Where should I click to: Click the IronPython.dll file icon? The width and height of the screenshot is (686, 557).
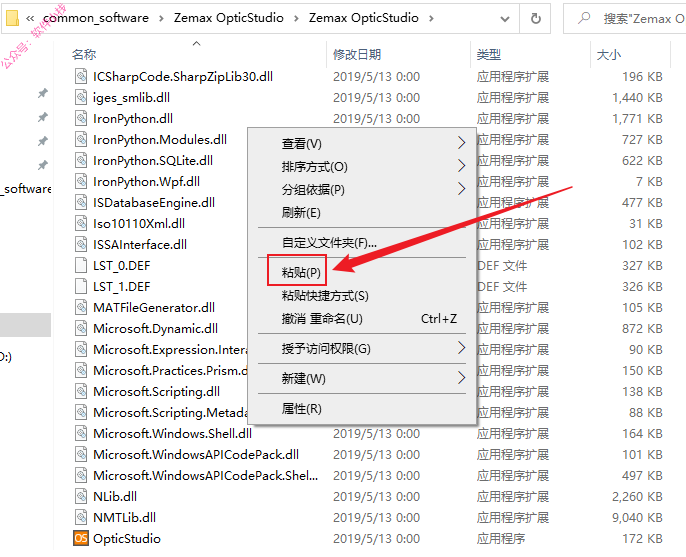81,119
